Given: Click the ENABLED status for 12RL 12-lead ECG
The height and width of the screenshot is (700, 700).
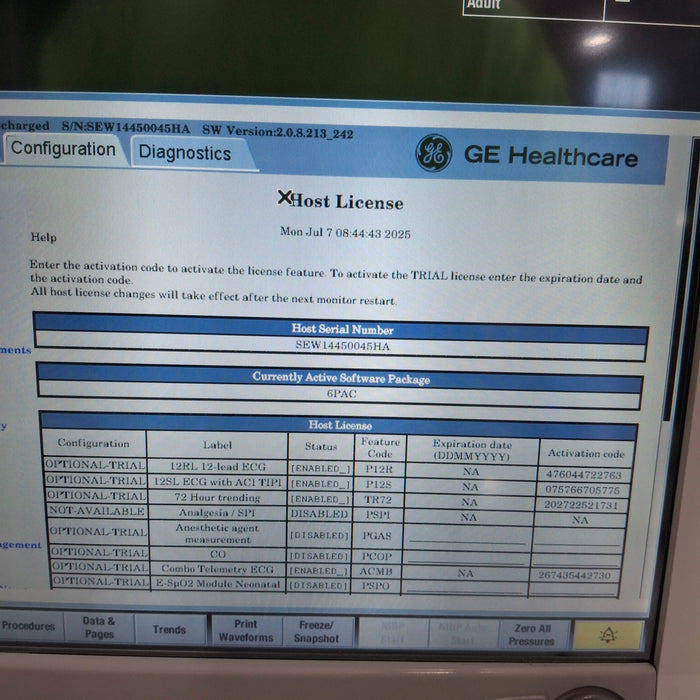Looking at the screenshot, I should [321, 469].
